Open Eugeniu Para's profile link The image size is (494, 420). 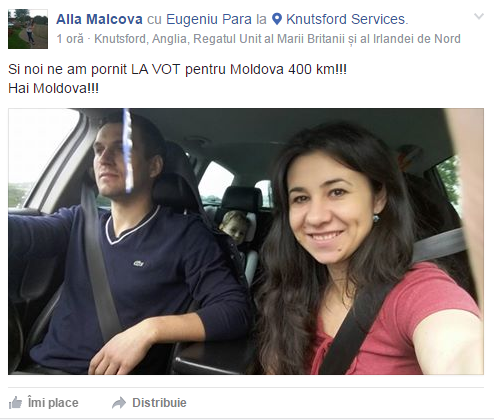pos(209,19)
